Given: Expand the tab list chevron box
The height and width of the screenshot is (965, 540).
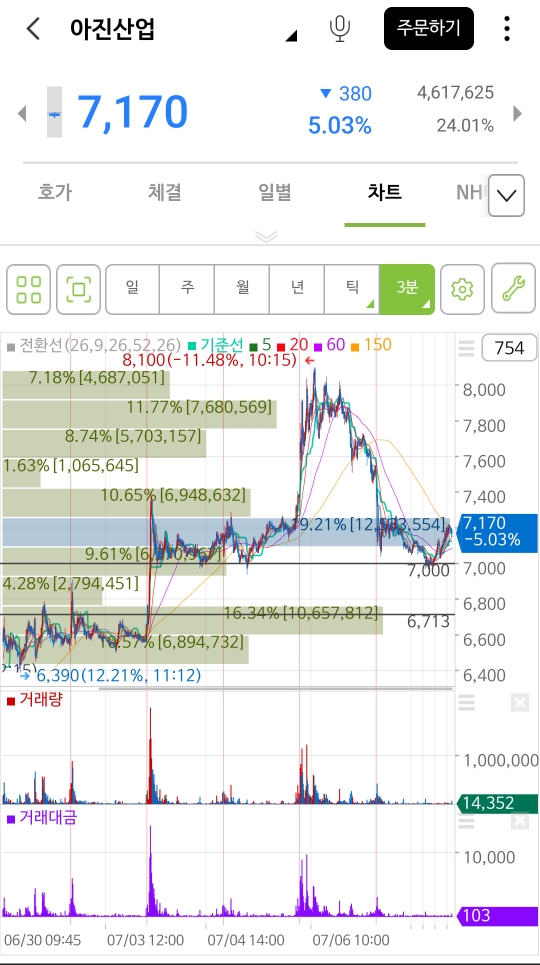Looking at the screenshot, I should click(506, 196).
